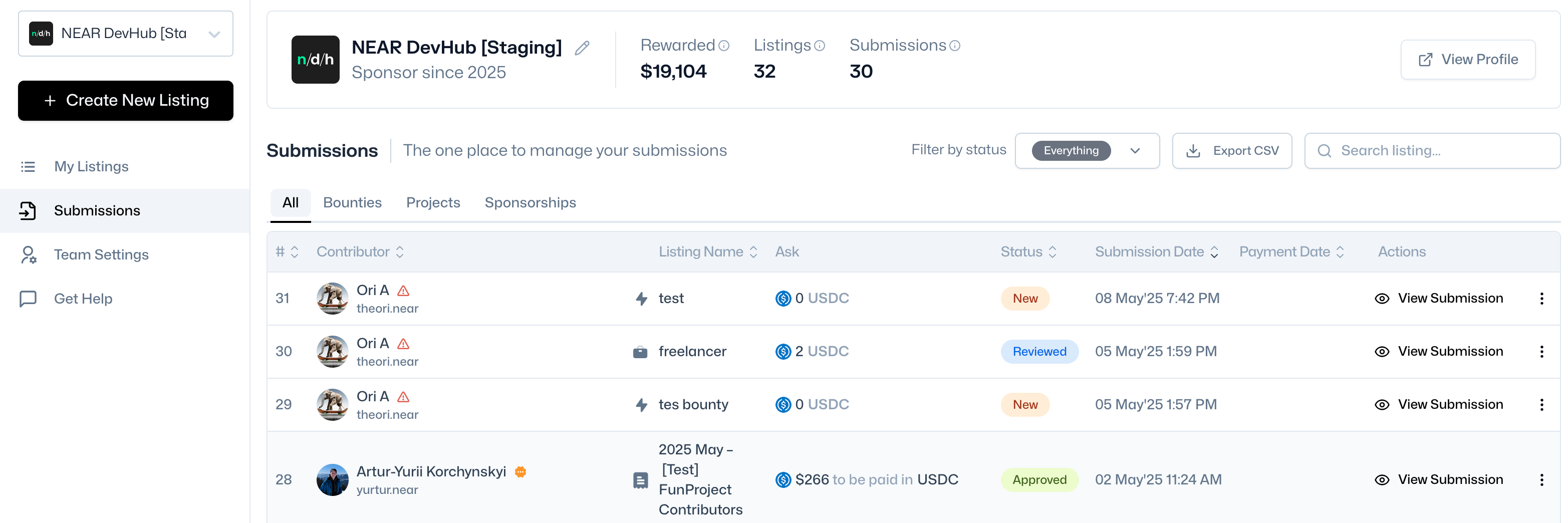Click USDC coin icon in row 31
The height and width of the screenshot is (523, 1568).
tap(783, 299)
